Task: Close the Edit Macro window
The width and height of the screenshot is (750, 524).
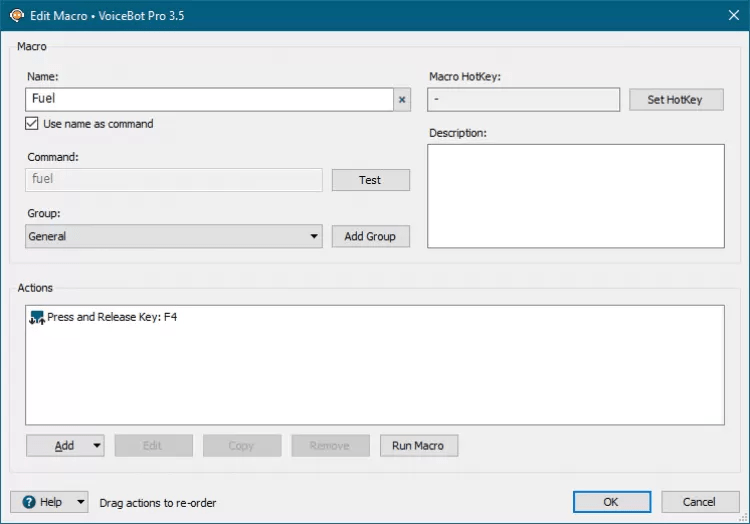Action: 727,15
